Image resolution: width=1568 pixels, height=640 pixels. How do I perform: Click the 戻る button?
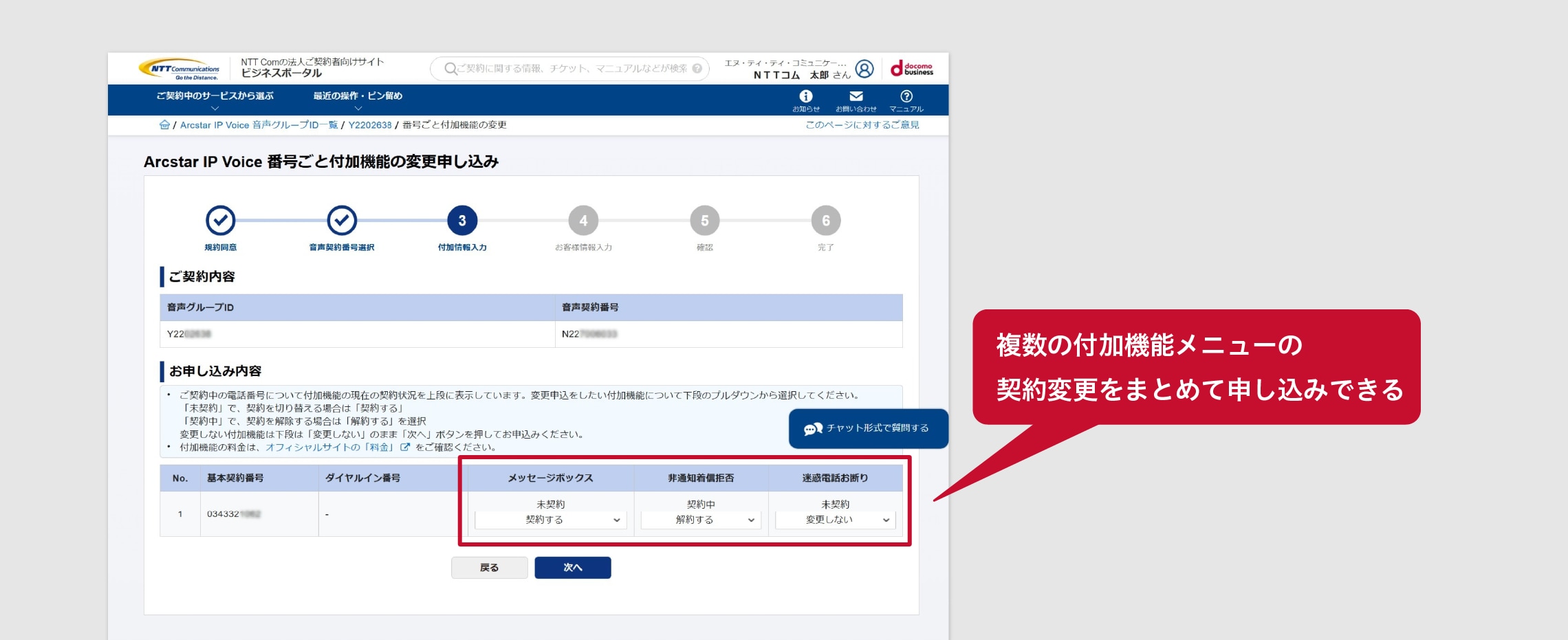coord(489,568)
